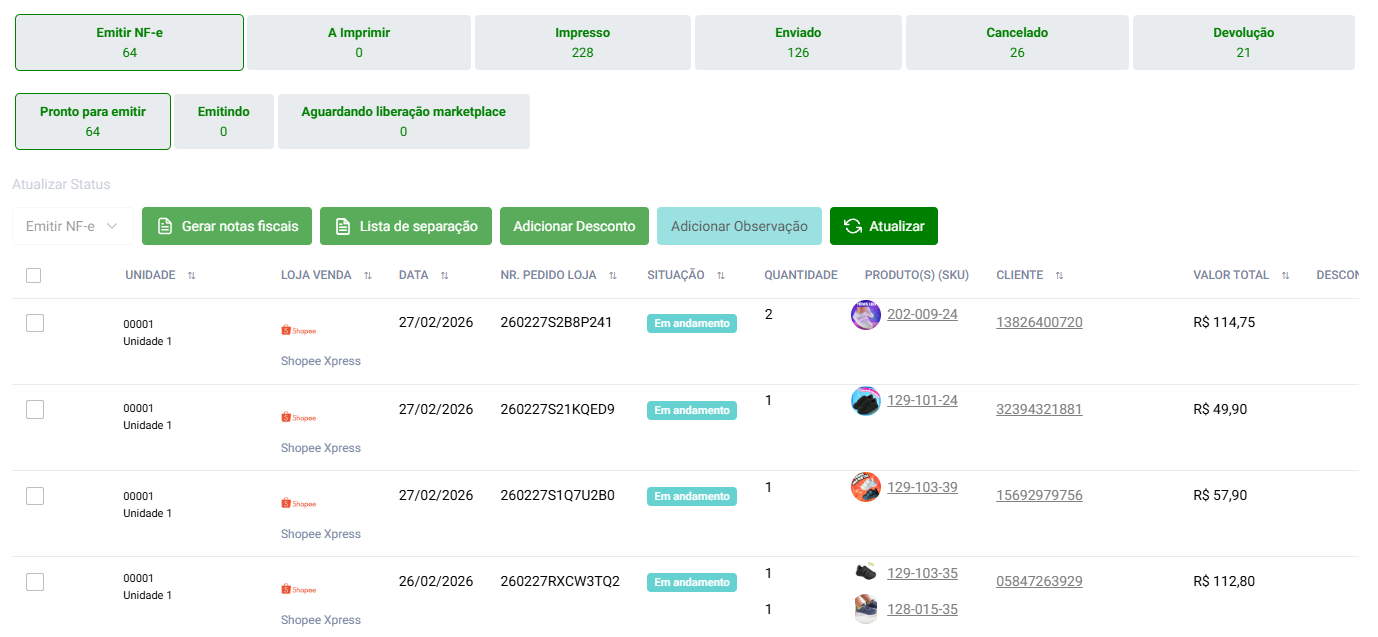1378x637 pixels.
Task: Tick checkbox for order 260227RXCW3TQ2
Action: 35,582
